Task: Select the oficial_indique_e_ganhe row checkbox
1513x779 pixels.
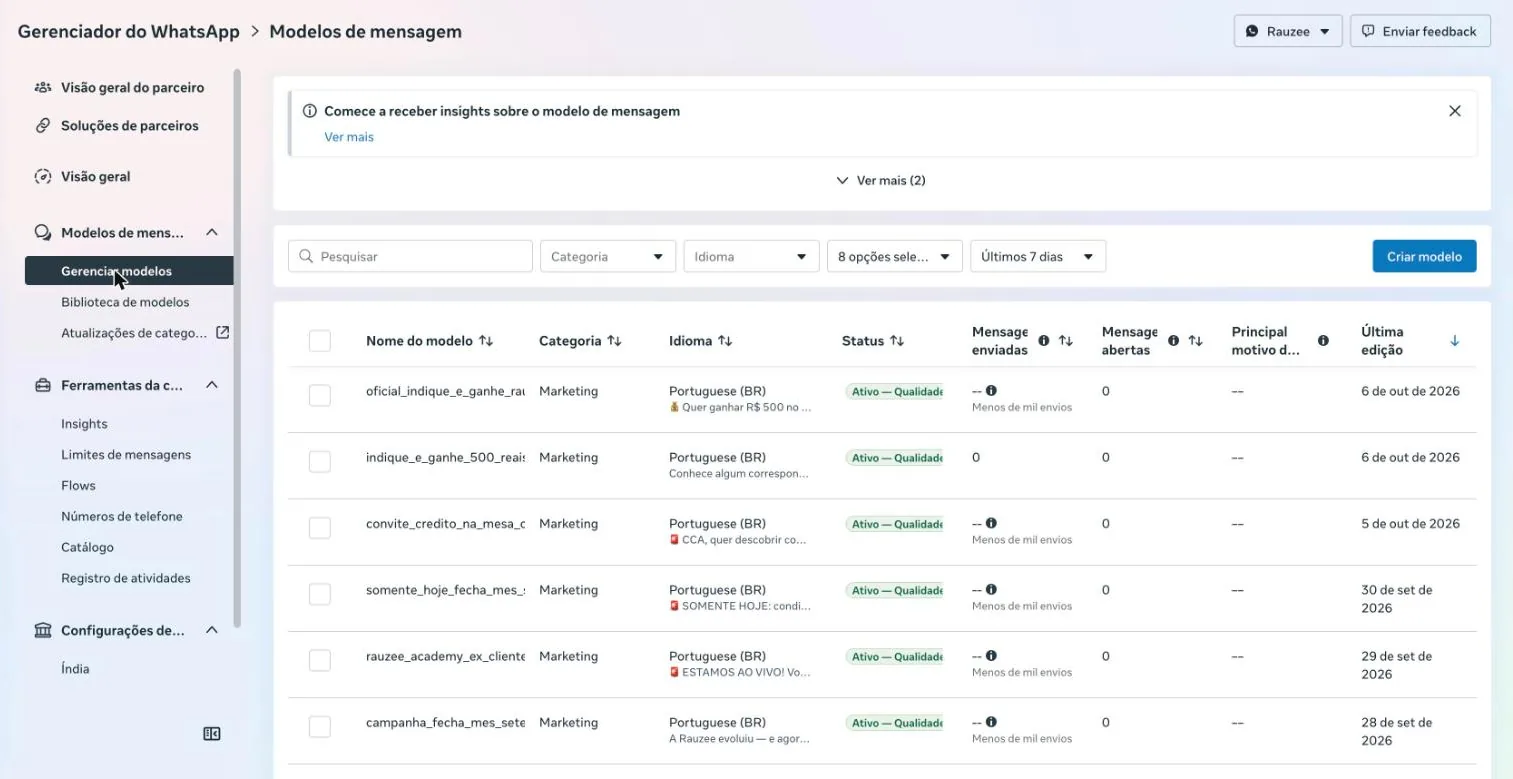Action: 320,396
